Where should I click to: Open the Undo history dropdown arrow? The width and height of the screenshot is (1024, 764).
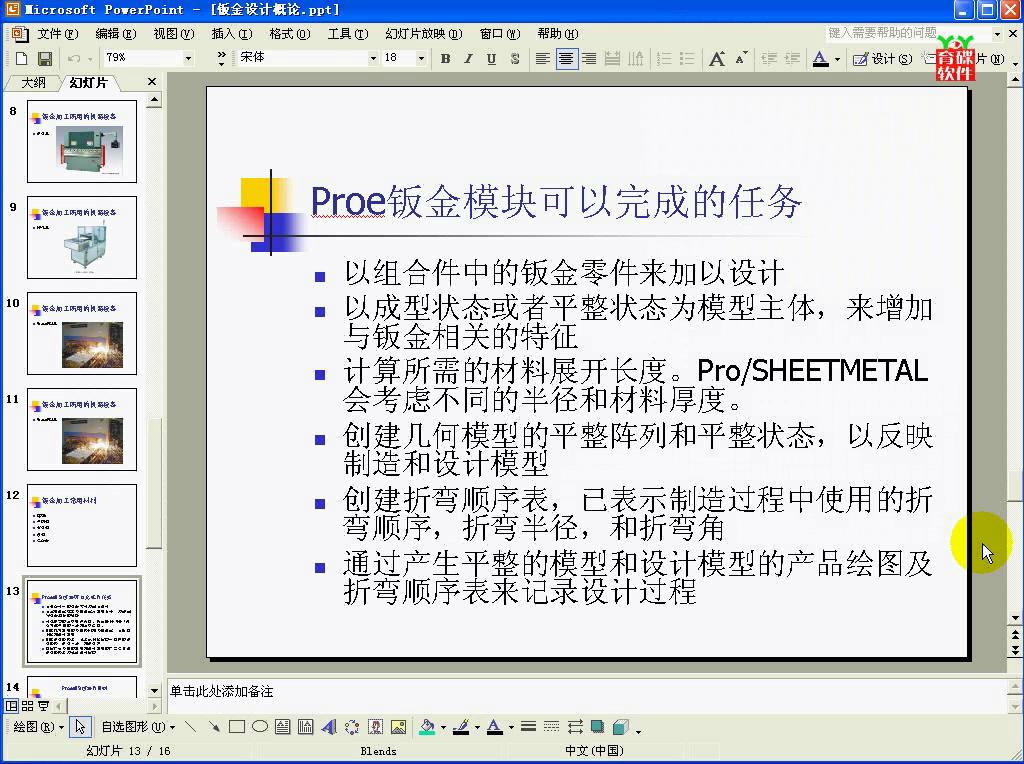(89, 59)
